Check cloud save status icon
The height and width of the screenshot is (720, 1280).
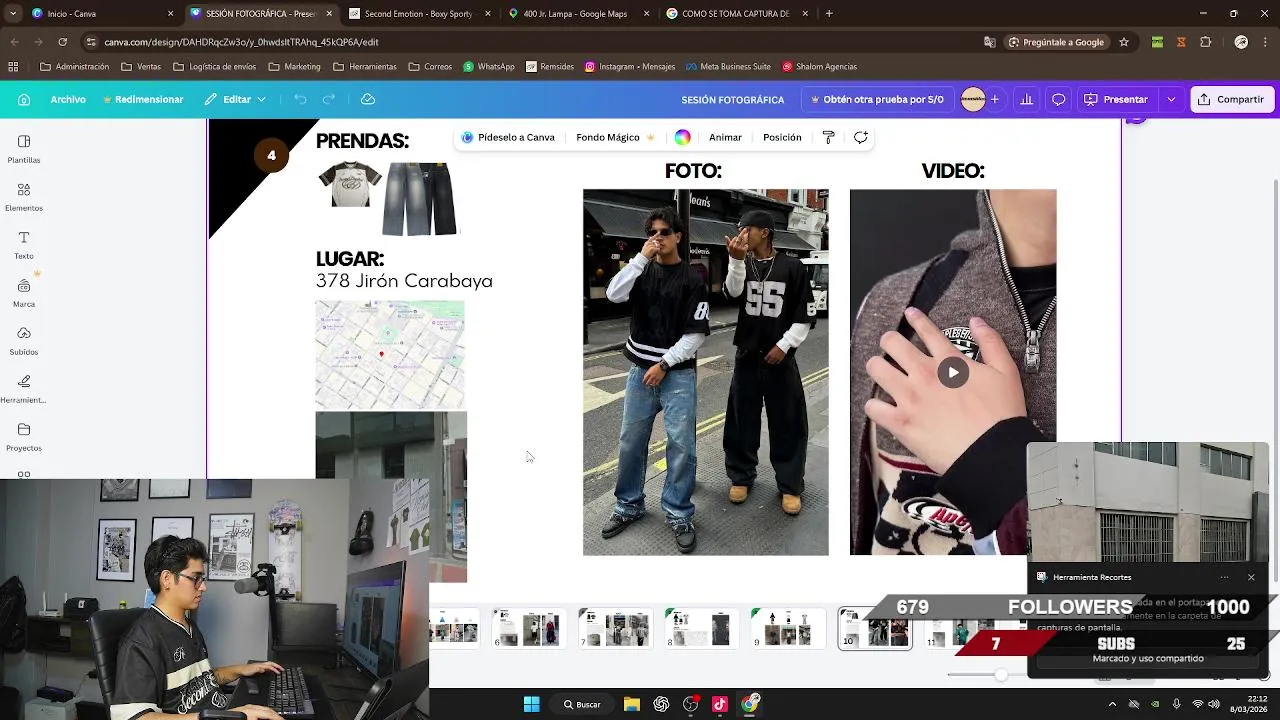tap(368, 99)
